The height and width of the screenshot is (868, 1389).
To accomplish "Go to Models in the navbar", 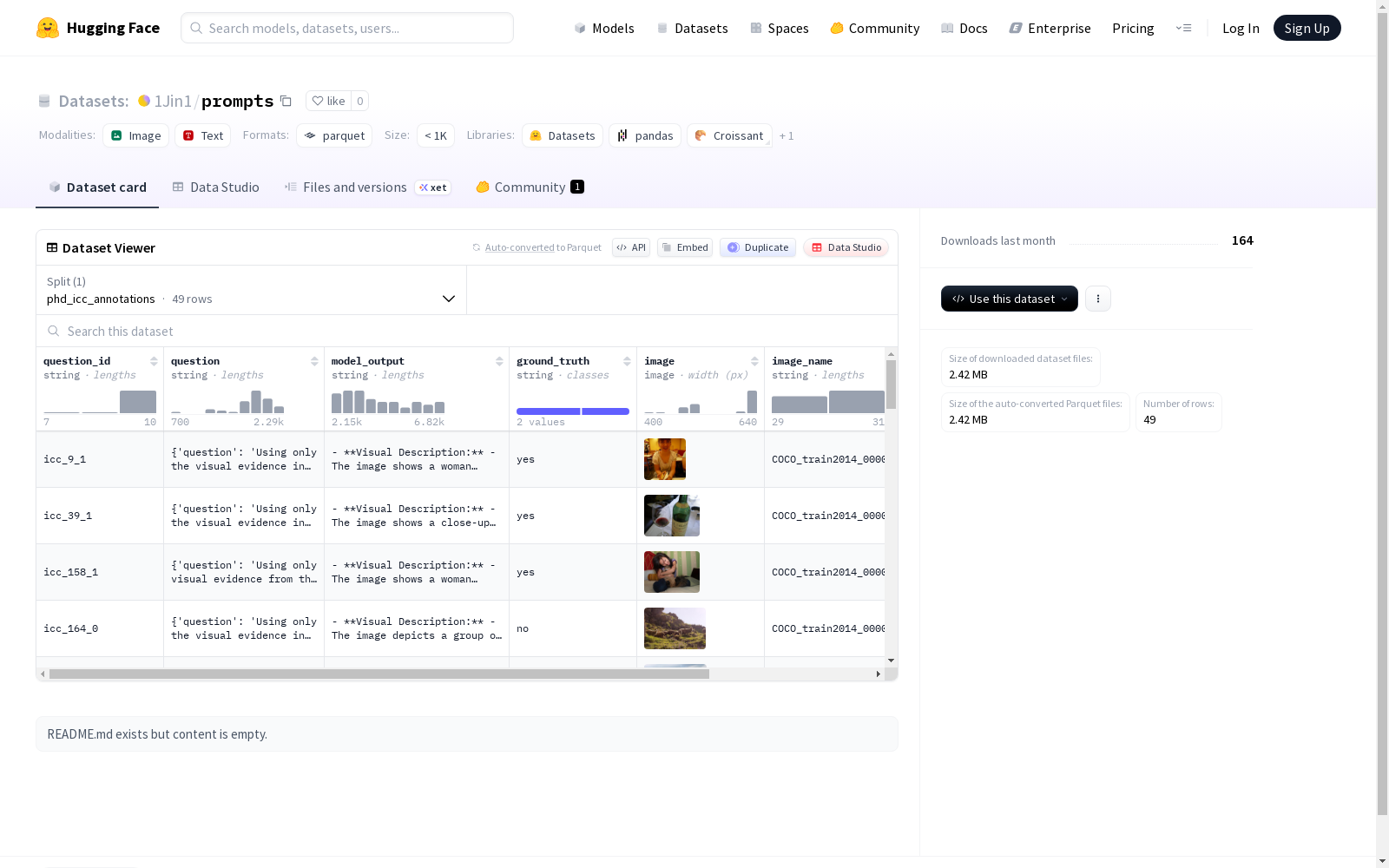I will (x=604, y=28).
